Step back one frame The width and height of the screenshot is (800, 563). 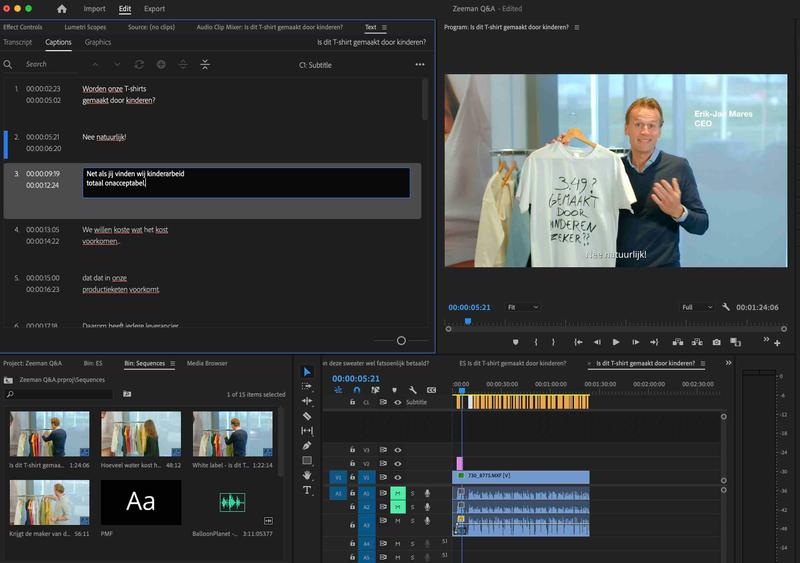point(597,342)
